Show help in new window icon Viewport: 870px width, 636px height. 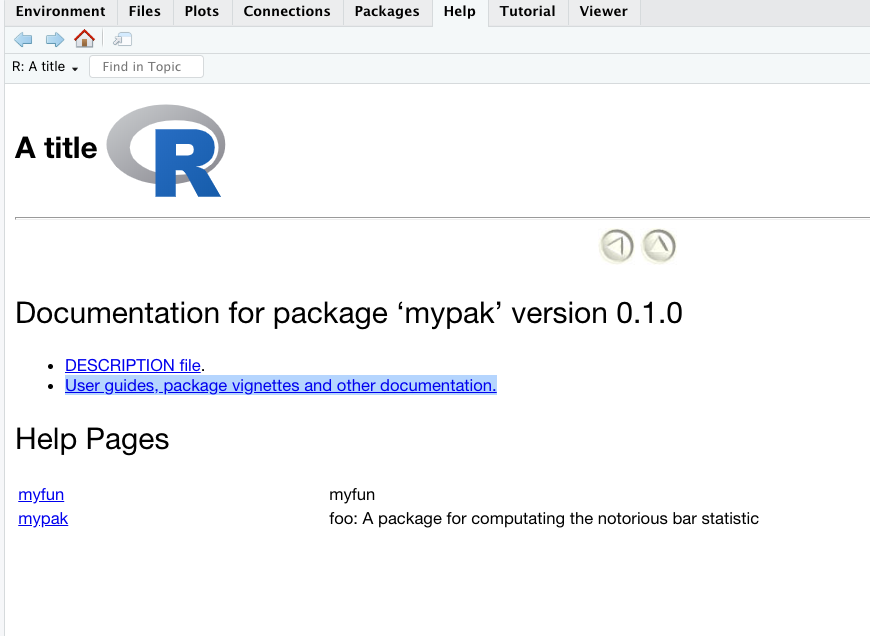(x=122, y=39)
